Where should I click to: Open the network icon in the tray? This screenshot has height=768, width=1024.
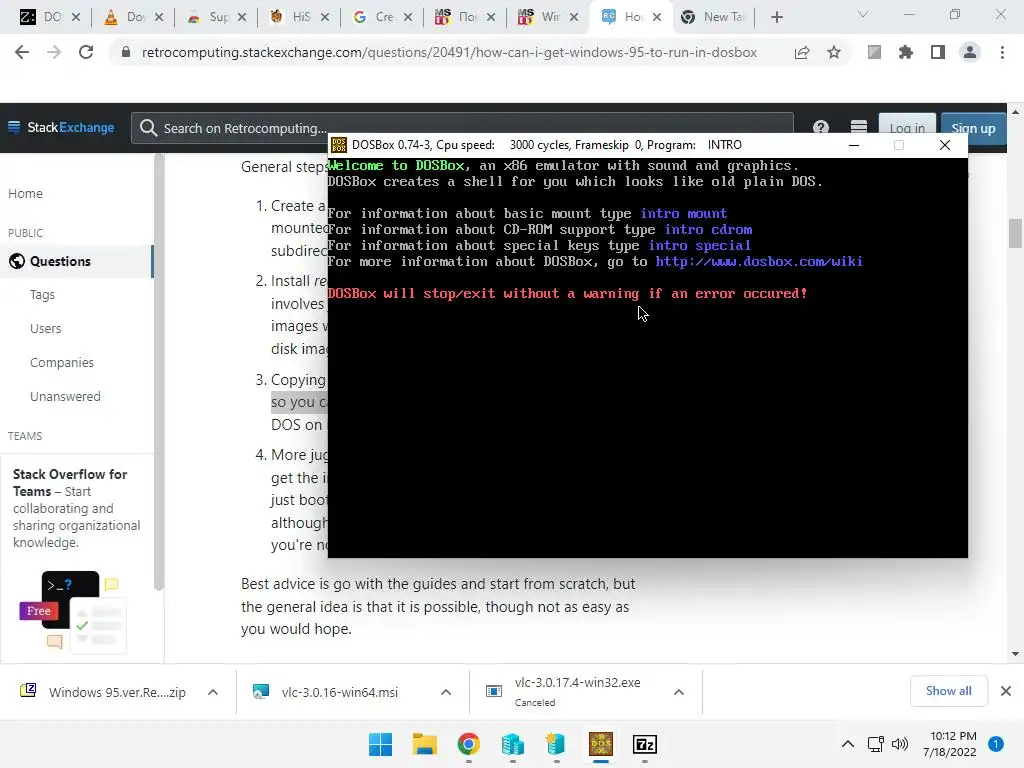point(876,744)
